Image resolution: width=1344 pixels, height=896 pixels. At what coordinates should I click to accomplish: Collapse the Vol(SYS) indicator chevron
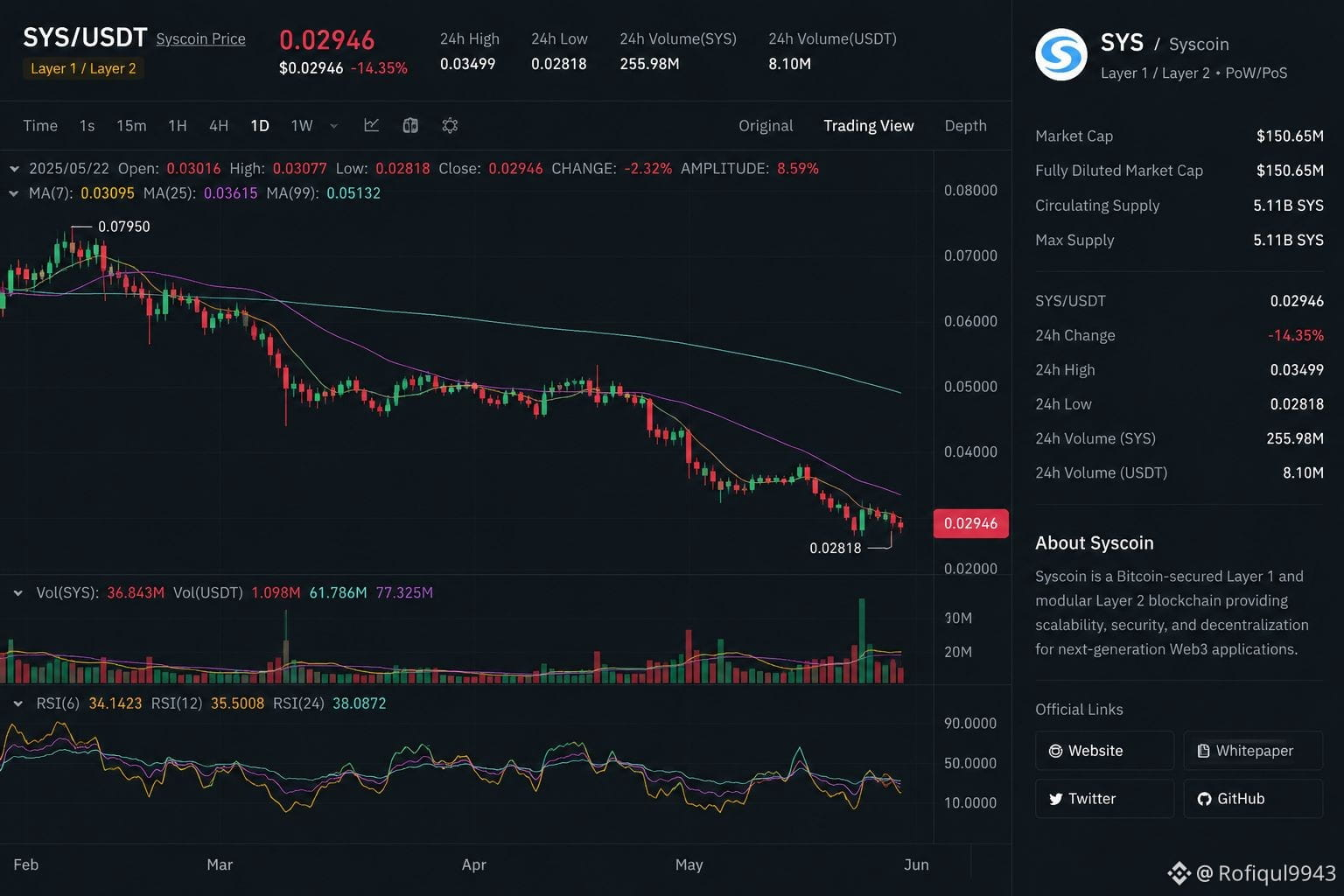[17, 593]
